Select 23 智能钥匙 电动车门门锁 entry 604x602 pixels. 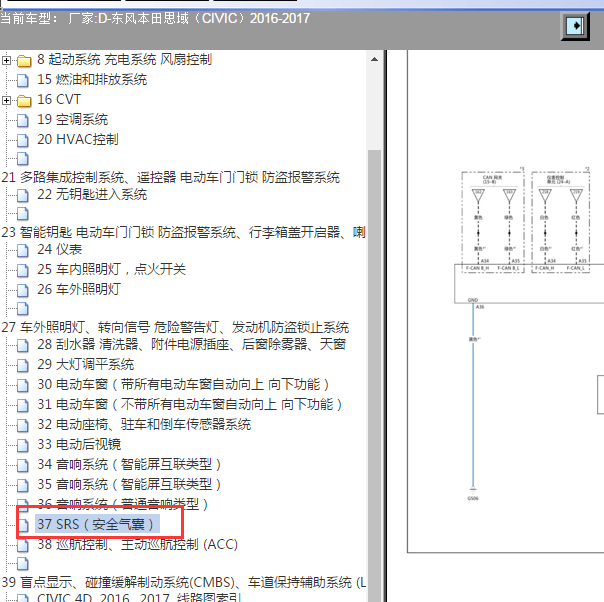183,233
